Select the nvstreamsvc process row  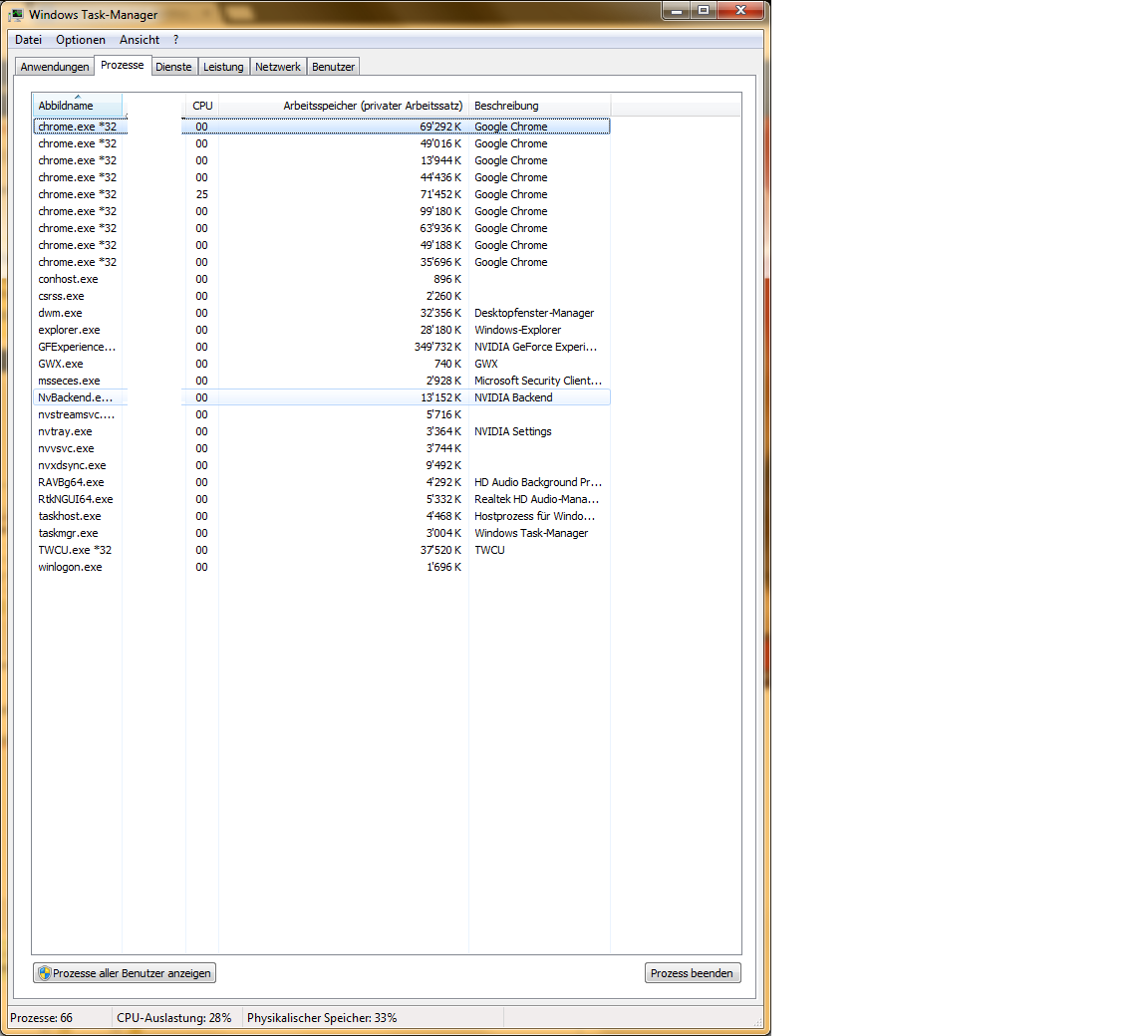click(322, 414)
